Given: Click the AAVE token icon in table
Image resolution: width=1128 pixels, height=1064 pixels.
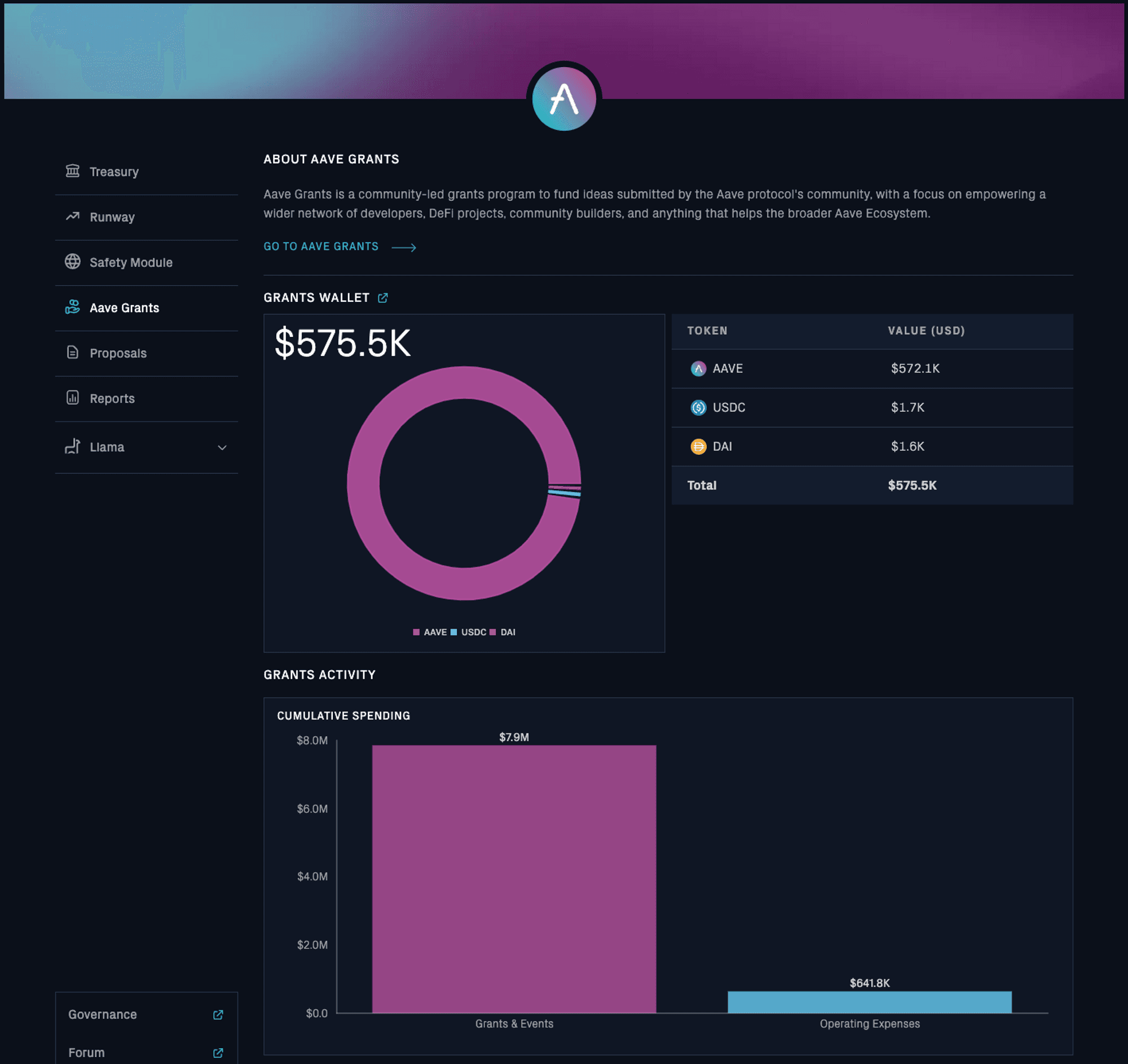Looking at the screenshot, I should [x=698, y=369].
